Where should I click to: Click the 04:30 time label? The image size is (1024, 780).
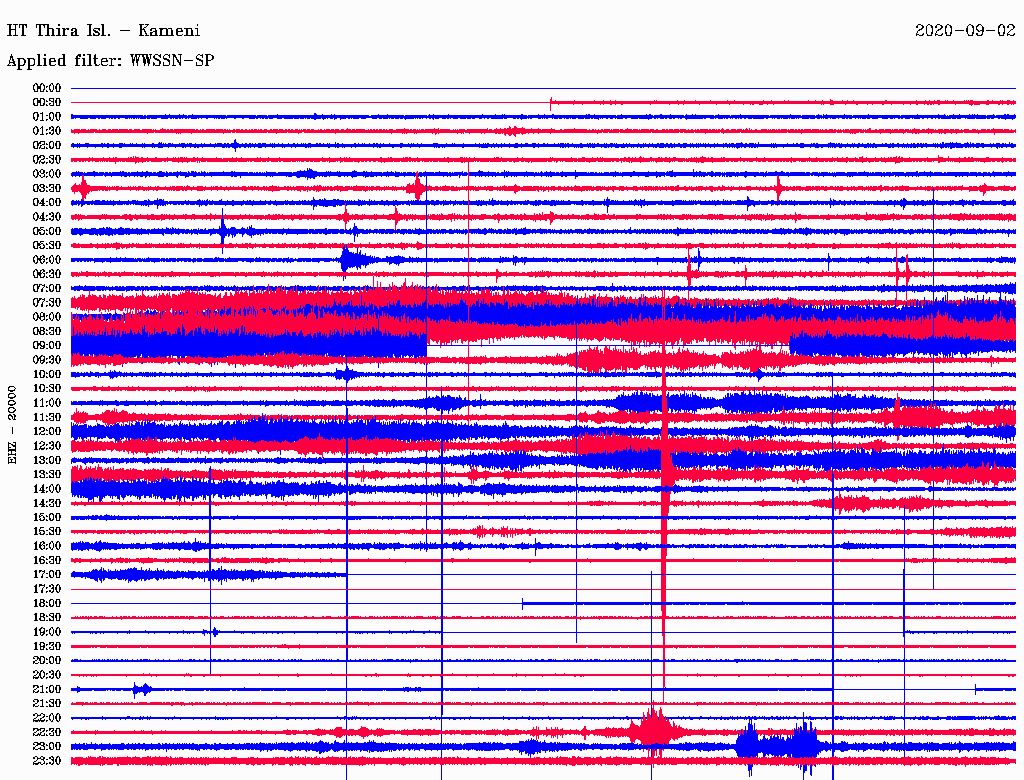coord(47,217)
